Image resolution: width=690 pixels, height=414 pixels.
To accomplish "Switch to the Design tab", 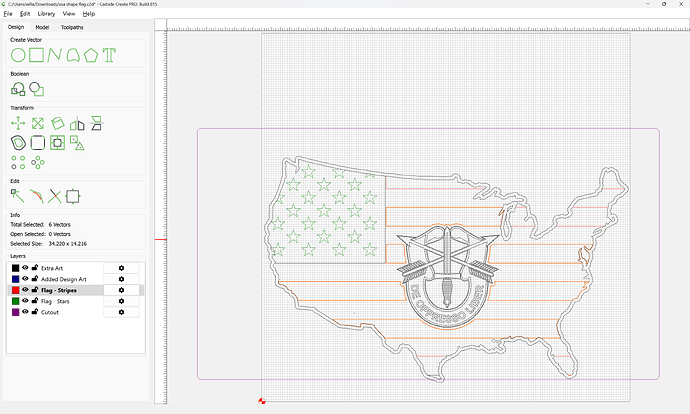I will (16, 27).
